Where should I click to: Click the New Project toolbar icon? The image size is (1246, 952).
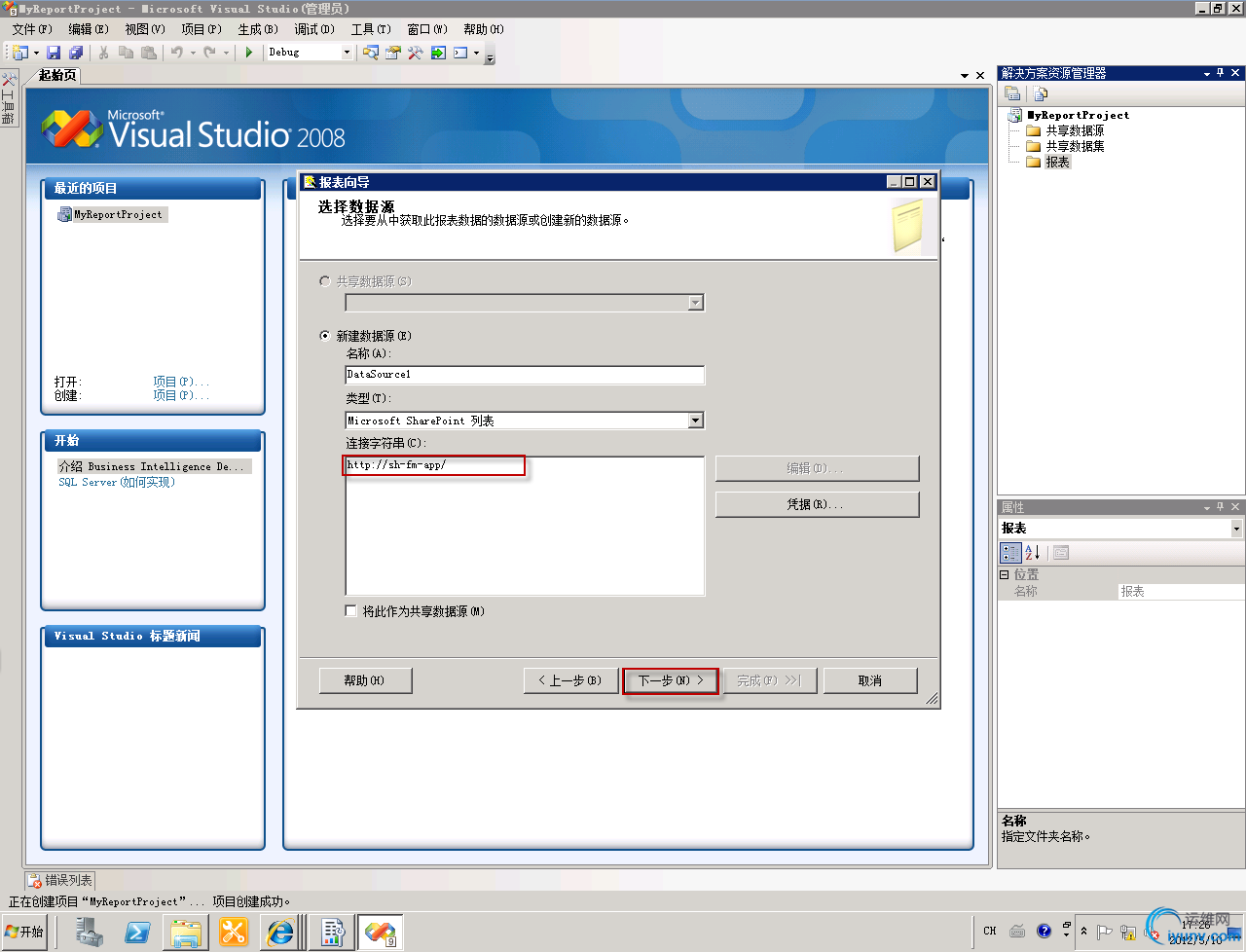click(x=20, y=53)
